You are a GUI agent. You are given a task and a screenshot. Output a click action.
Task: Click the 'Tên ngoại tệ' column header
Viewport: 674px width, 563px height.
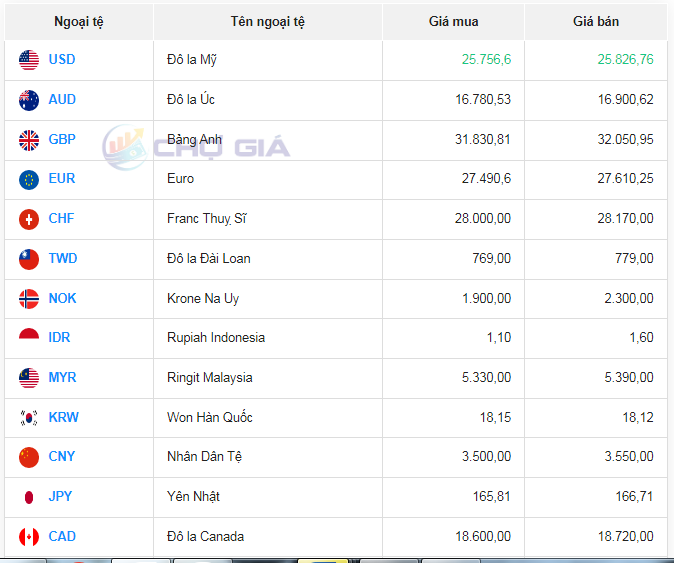(268, 21)
